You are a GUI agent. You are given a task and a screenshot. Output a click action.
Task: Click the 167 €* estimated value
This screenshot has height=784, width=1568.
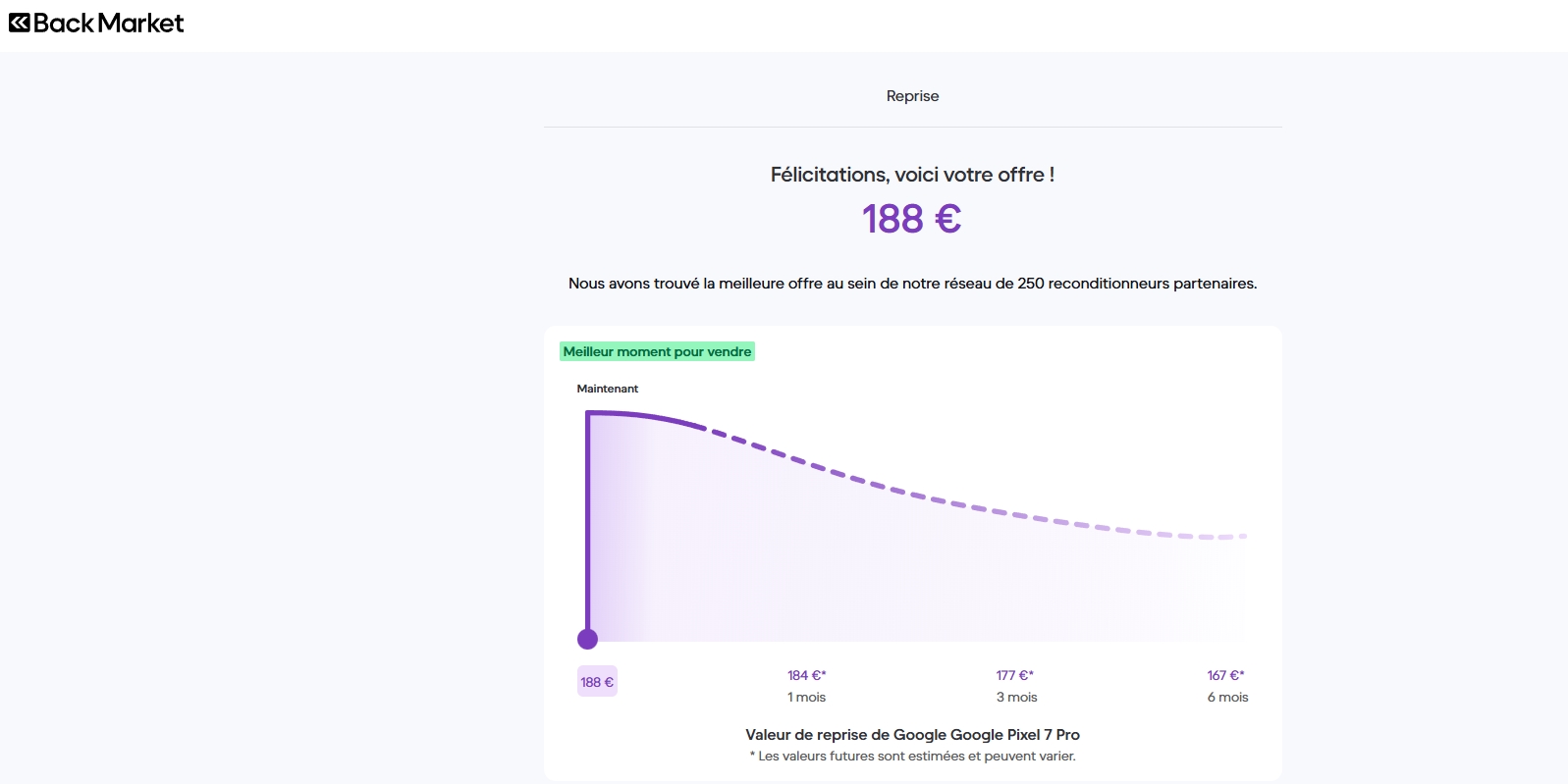(1225, 675)
